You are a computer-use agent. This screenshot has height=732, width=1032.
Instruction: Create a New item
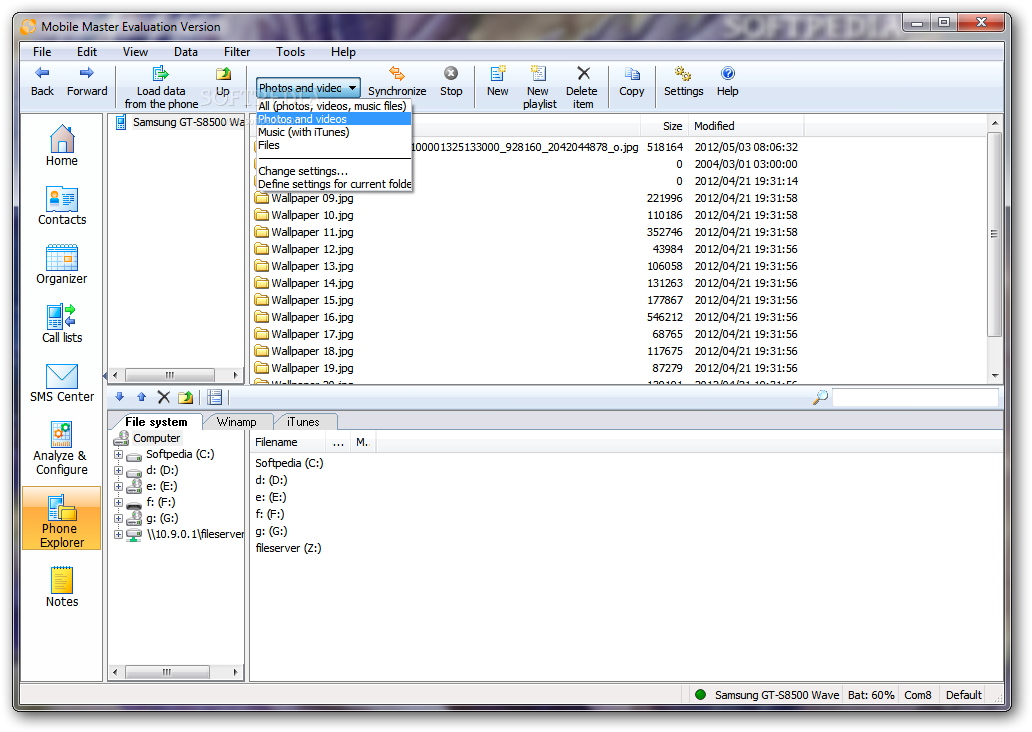498,81
